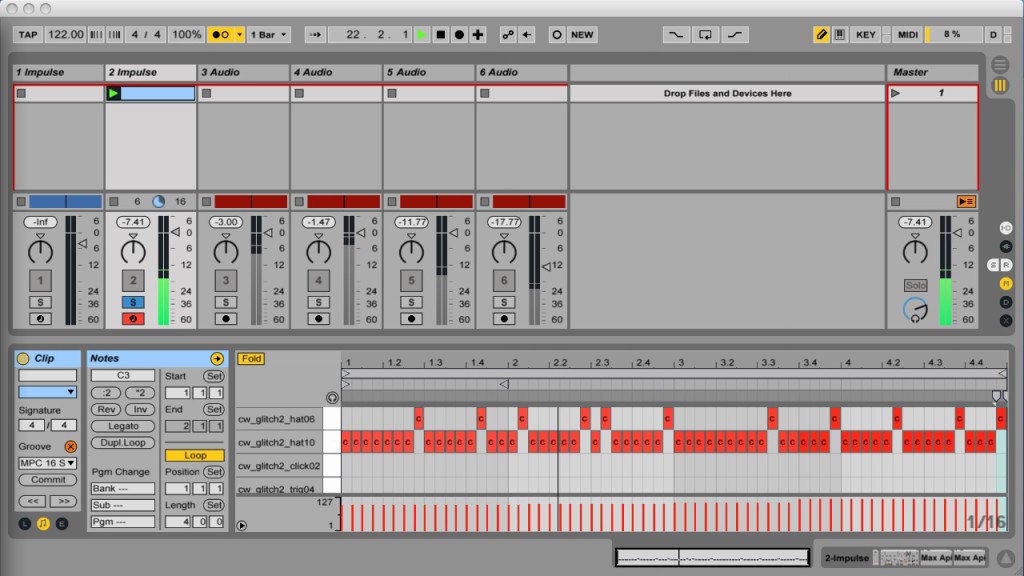The width and height of the screenshot is (1024, 576).
Task: Select the 3 Audio track header
Action: pyautogui.click(x=243, y=72)
